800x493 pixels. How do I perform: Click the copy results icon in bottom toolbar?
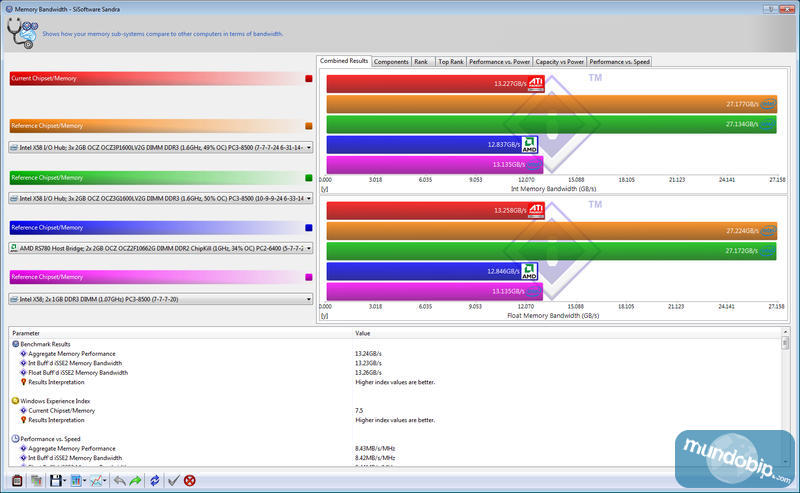coord(36,480)
